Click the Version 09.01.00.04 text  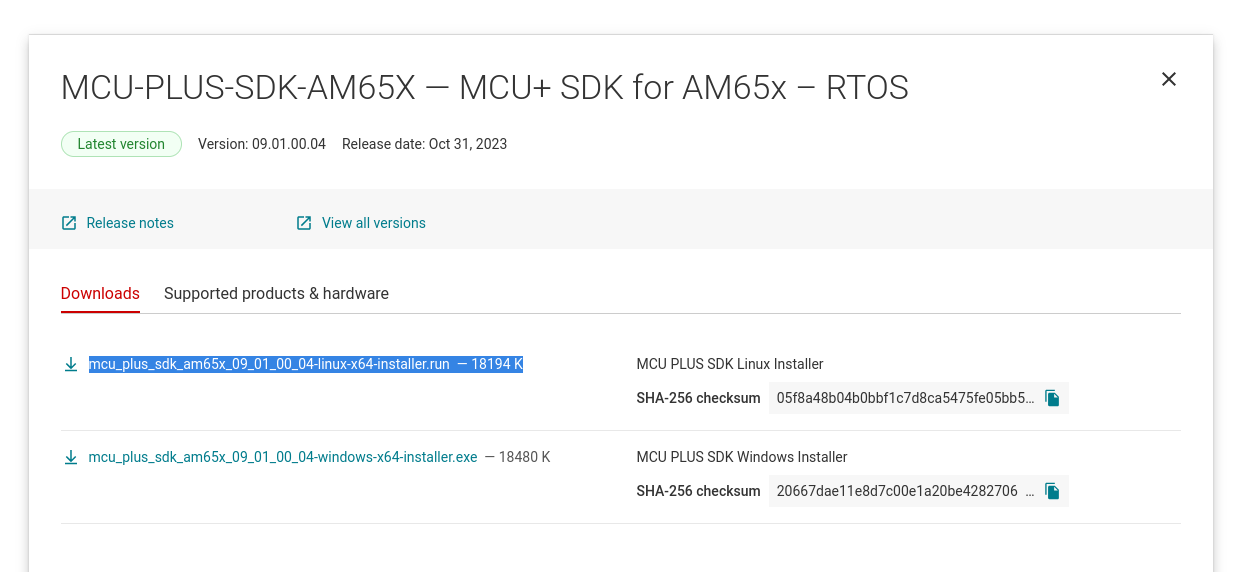point(262,144)
